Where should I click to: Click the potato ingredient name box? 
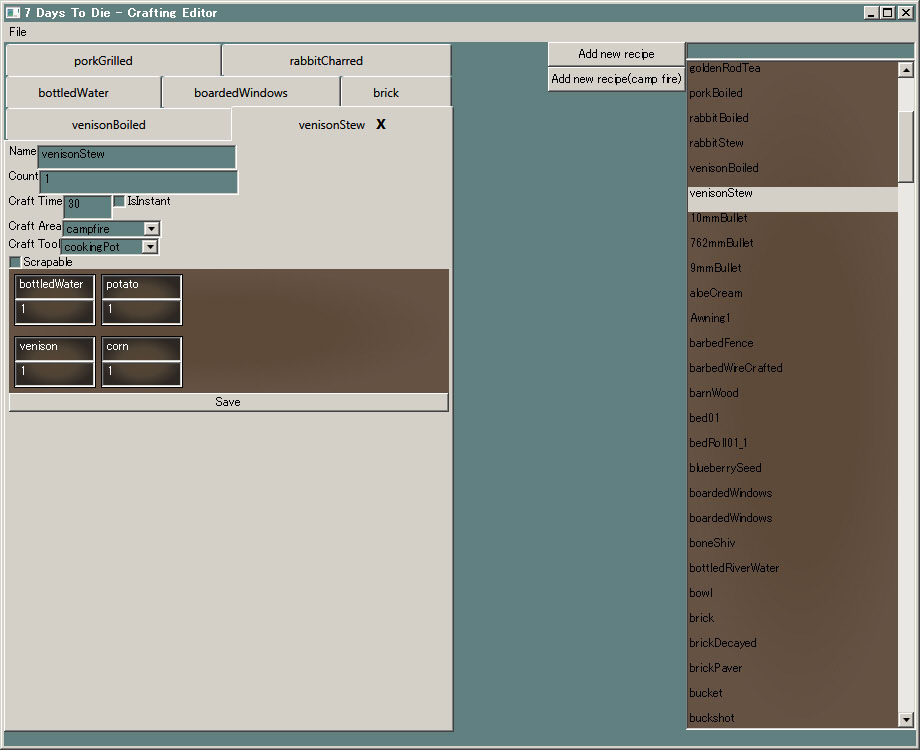141,286
